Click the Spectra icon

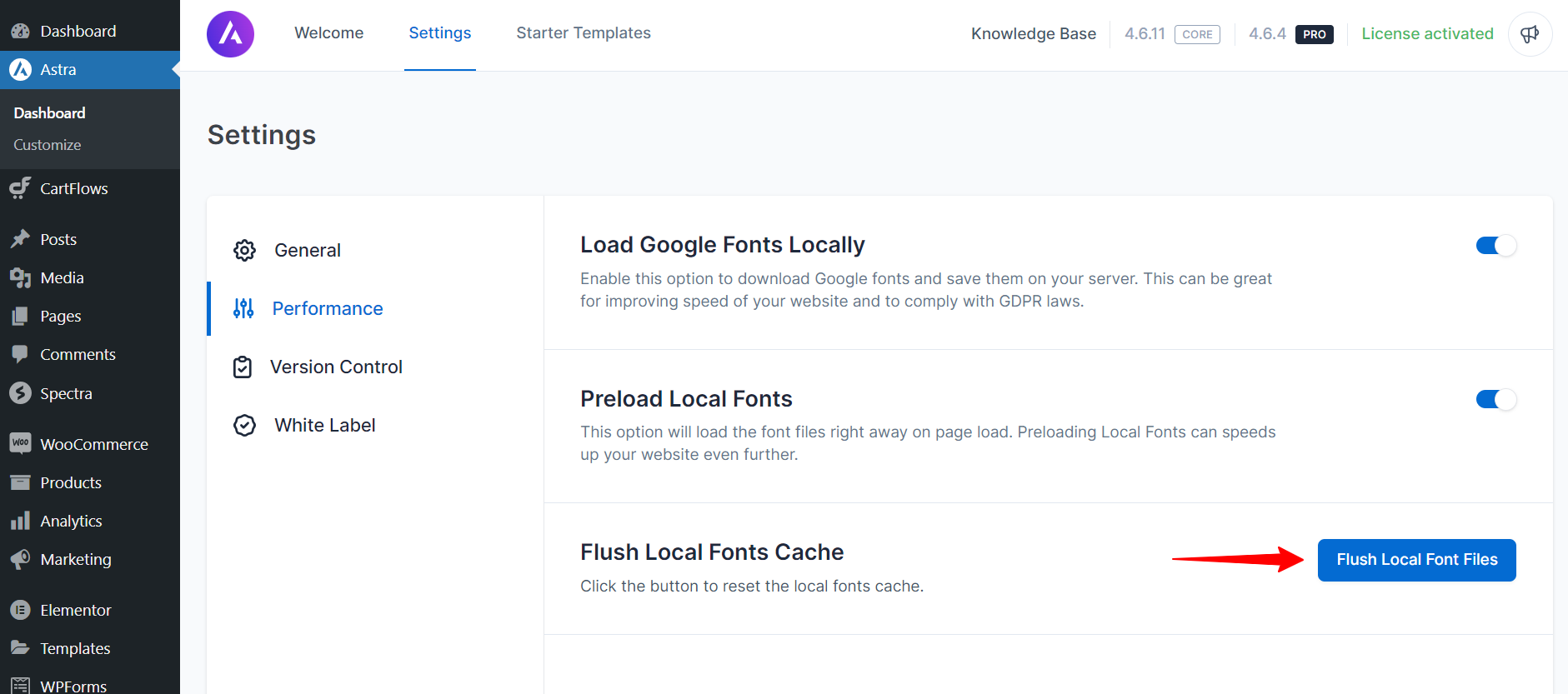coord(21,393)
